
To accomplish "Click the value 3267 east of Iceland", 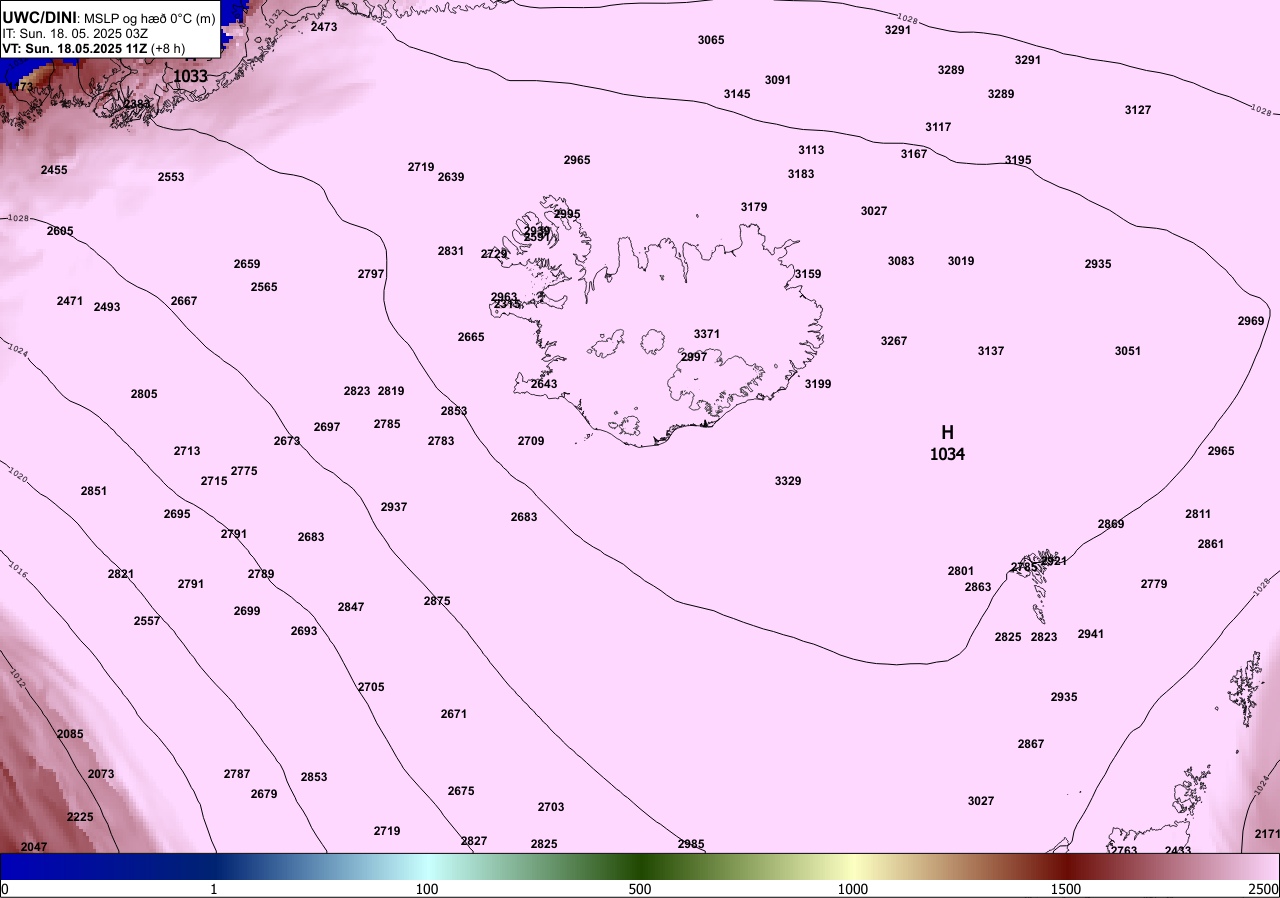I will click(x=894, y=341).
